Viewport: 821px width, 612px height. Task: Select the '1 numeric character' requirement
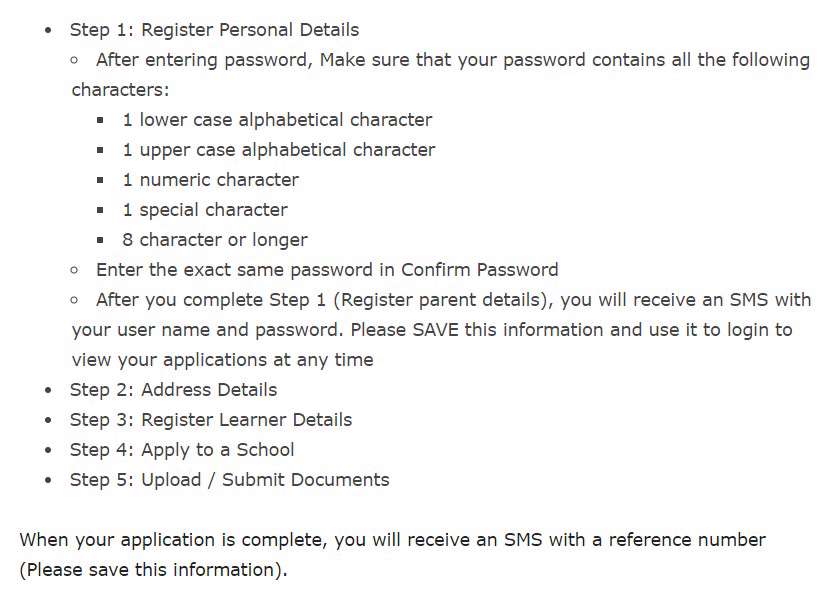tap(210, 180)
